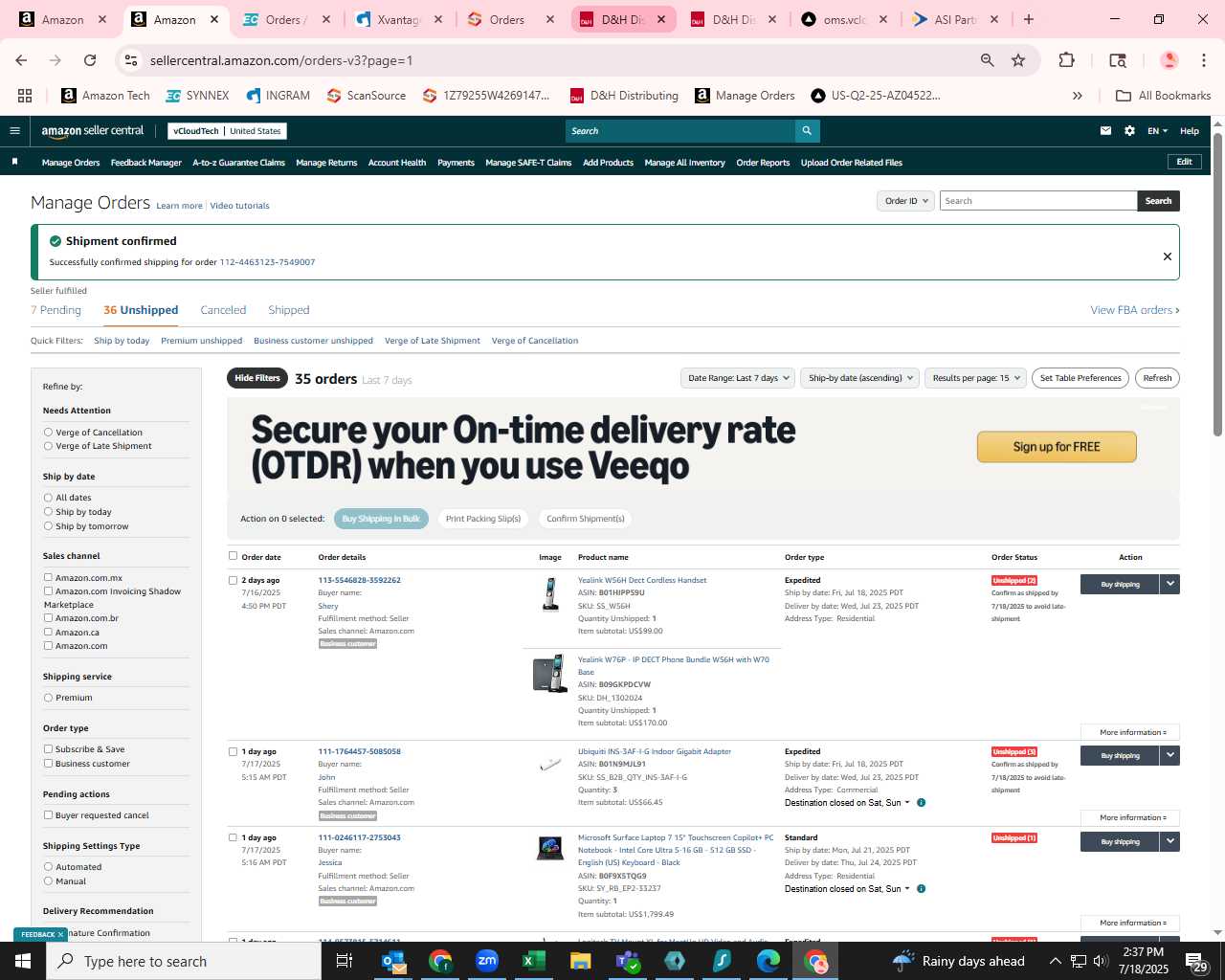The height and width of the screenshot is (980, 1225).
Task: Open Account Health in navigation bar
Action: pos(397,163)
